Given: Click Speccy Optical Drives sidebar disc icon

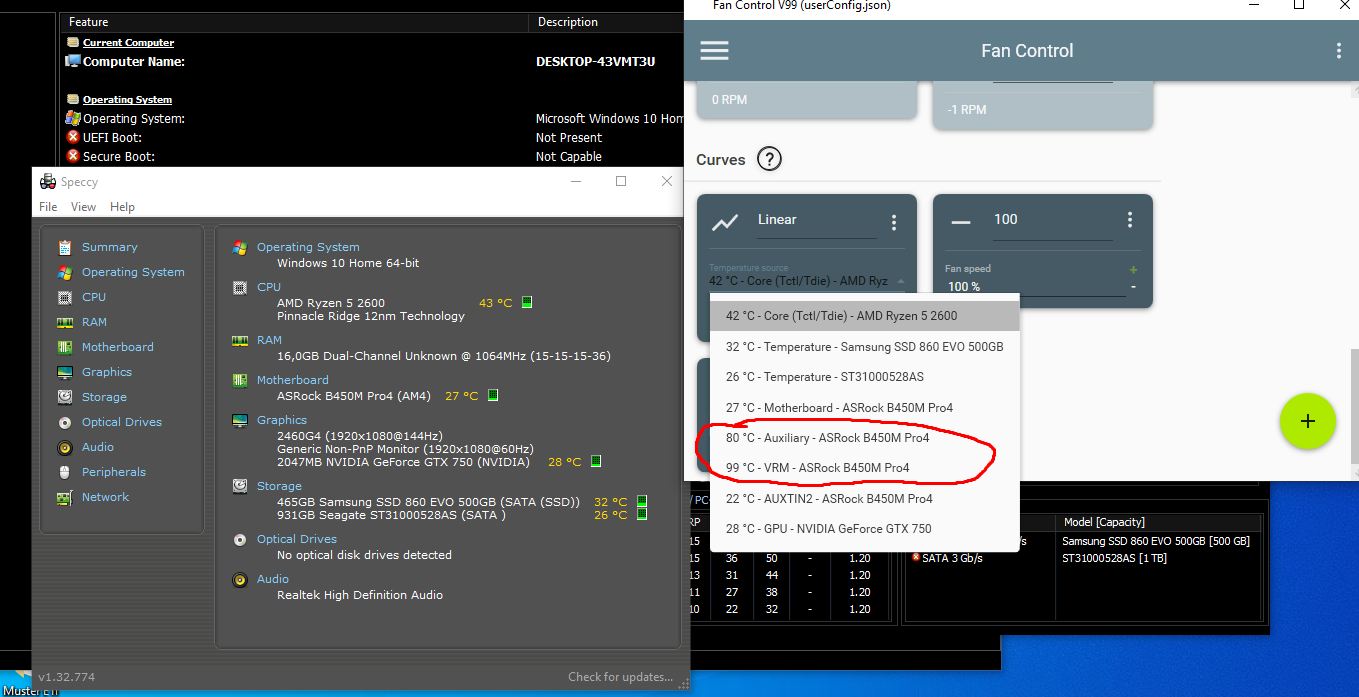Looking at the screenshot, I should pos(65,422).
